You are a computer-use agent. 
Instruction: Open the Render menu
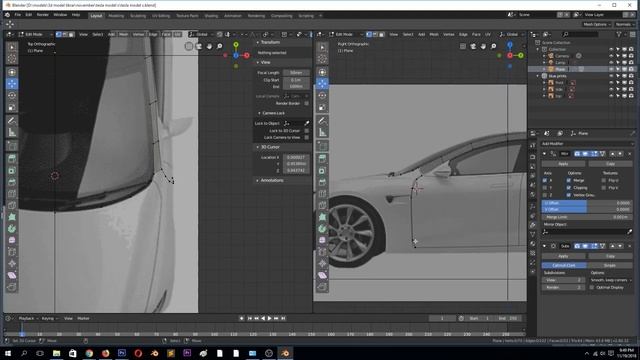(x=42, y=15)
